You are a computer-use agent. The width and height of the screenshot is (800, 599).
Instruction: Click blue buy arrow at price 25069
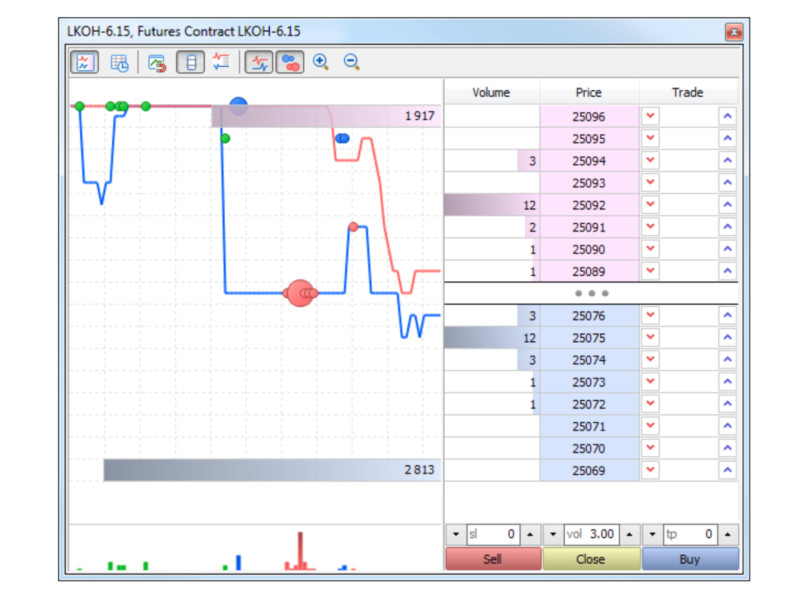pyautogui.click(x=728, y=470)
